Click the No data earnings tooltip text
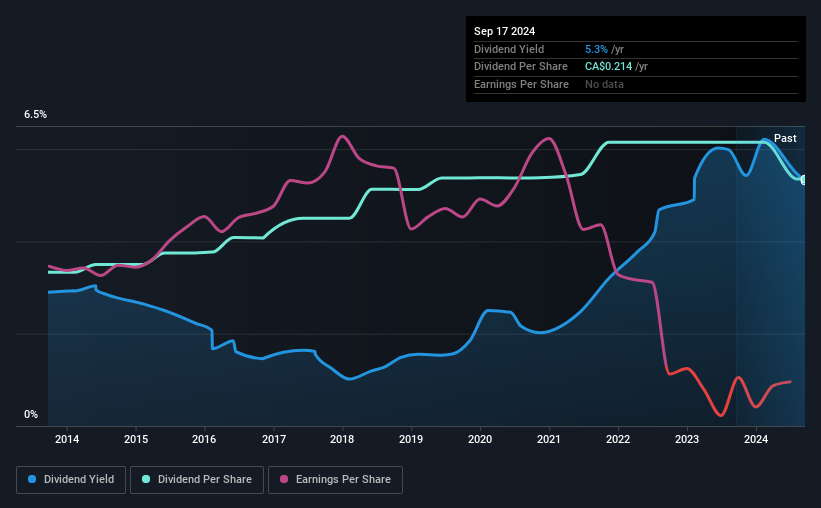Viewport: 821px width, 508px height. [x=605, y=84]
